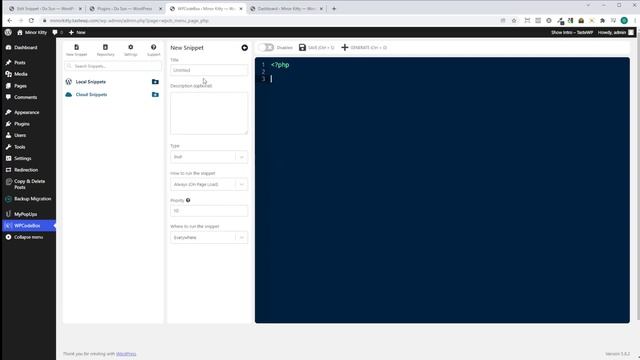Switch to the Dashboard browser tab

coord(287,9)
